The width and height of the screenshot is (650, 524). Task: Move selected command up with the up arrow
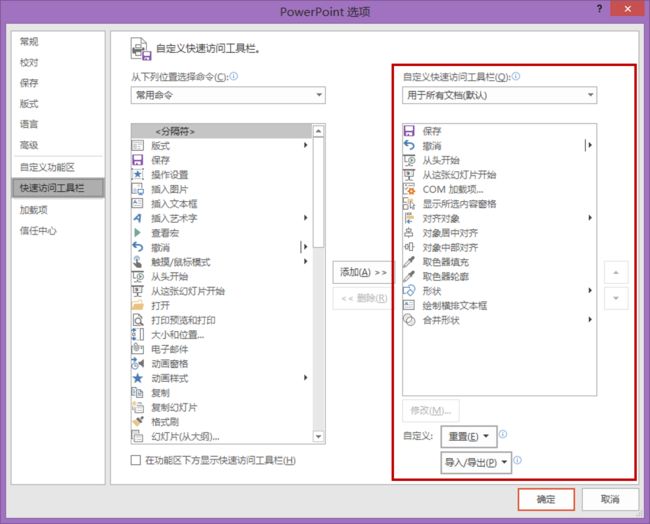(x=616, y=272)
